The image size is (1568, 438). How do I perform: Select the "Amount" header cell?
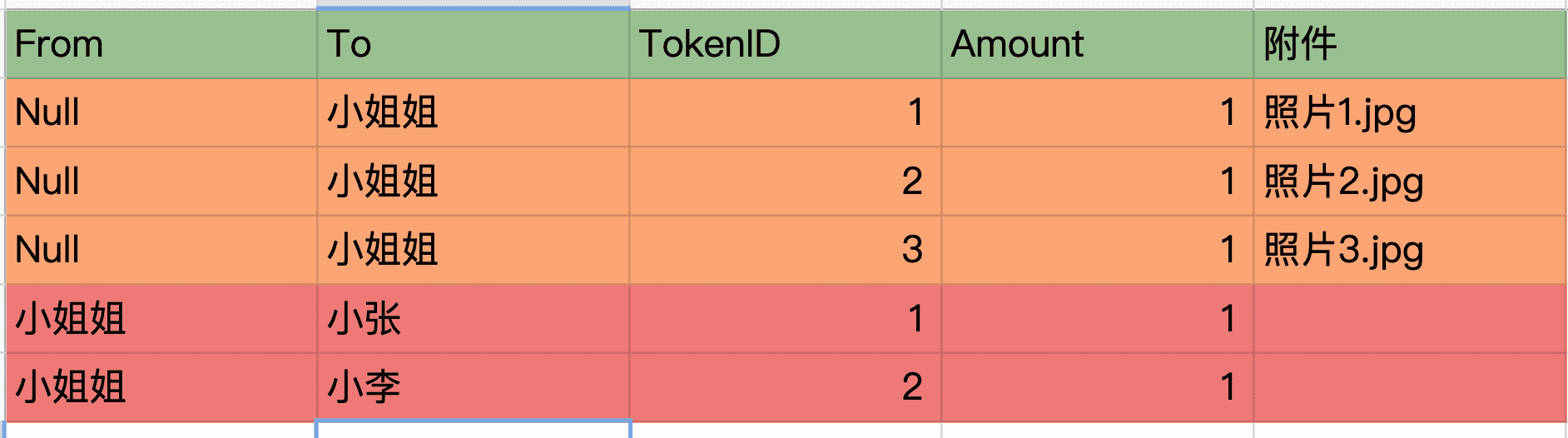click(1097, 44)
